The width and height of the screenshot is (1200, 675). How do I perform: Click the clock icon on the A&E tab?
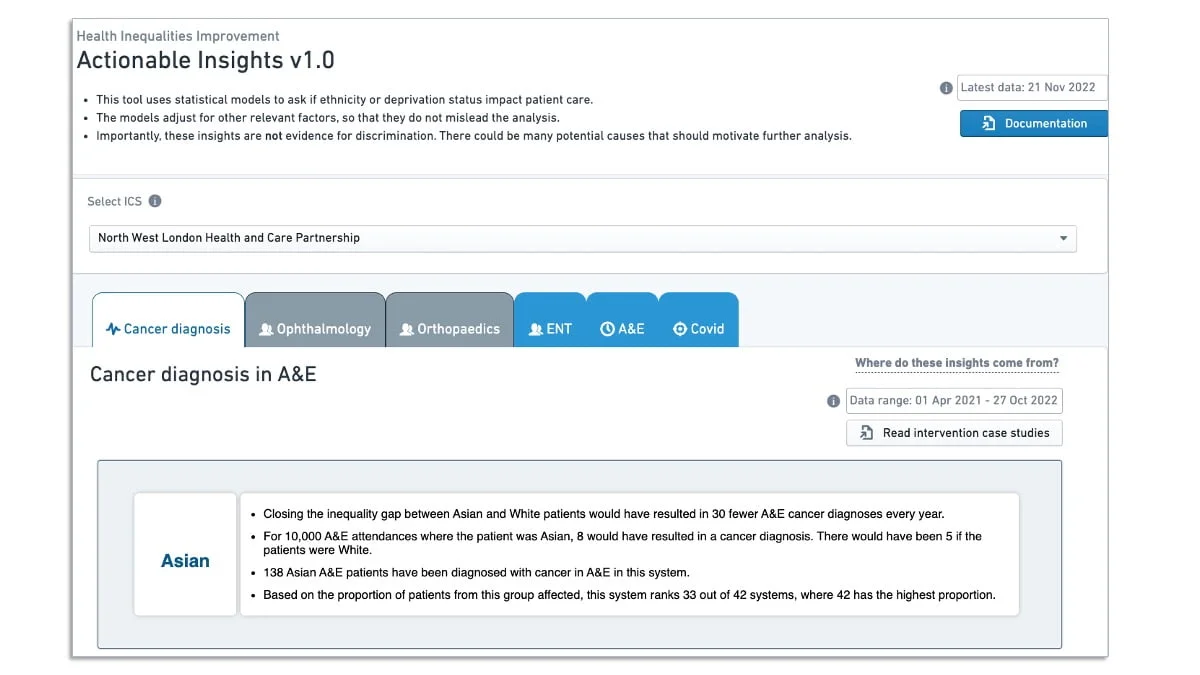(607, 329)
